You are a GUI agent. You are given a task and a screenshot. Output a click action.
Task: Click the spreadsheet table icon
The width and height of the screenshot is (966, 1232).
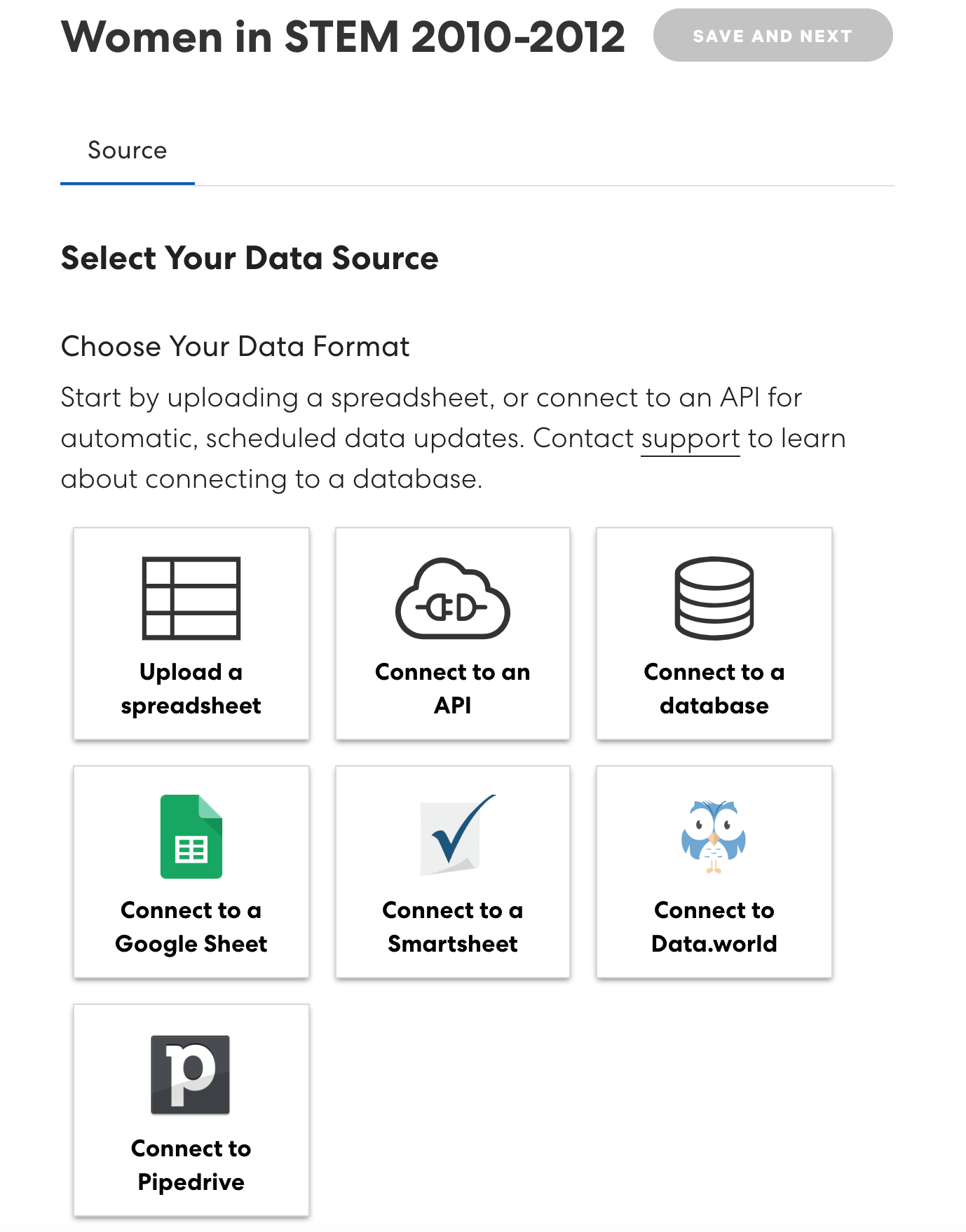pos(191,598)
